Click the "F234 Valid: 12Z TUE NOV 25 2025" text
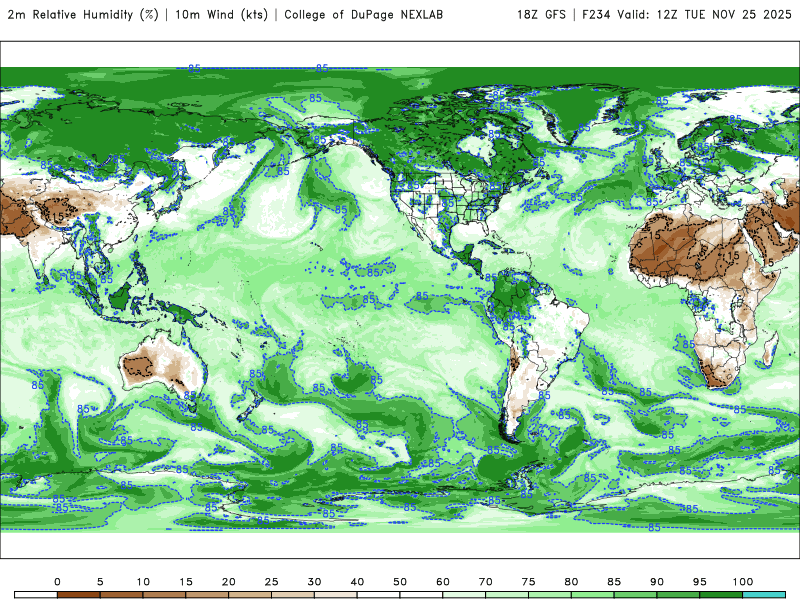800x600 pixels. click(x=687, y=14)
